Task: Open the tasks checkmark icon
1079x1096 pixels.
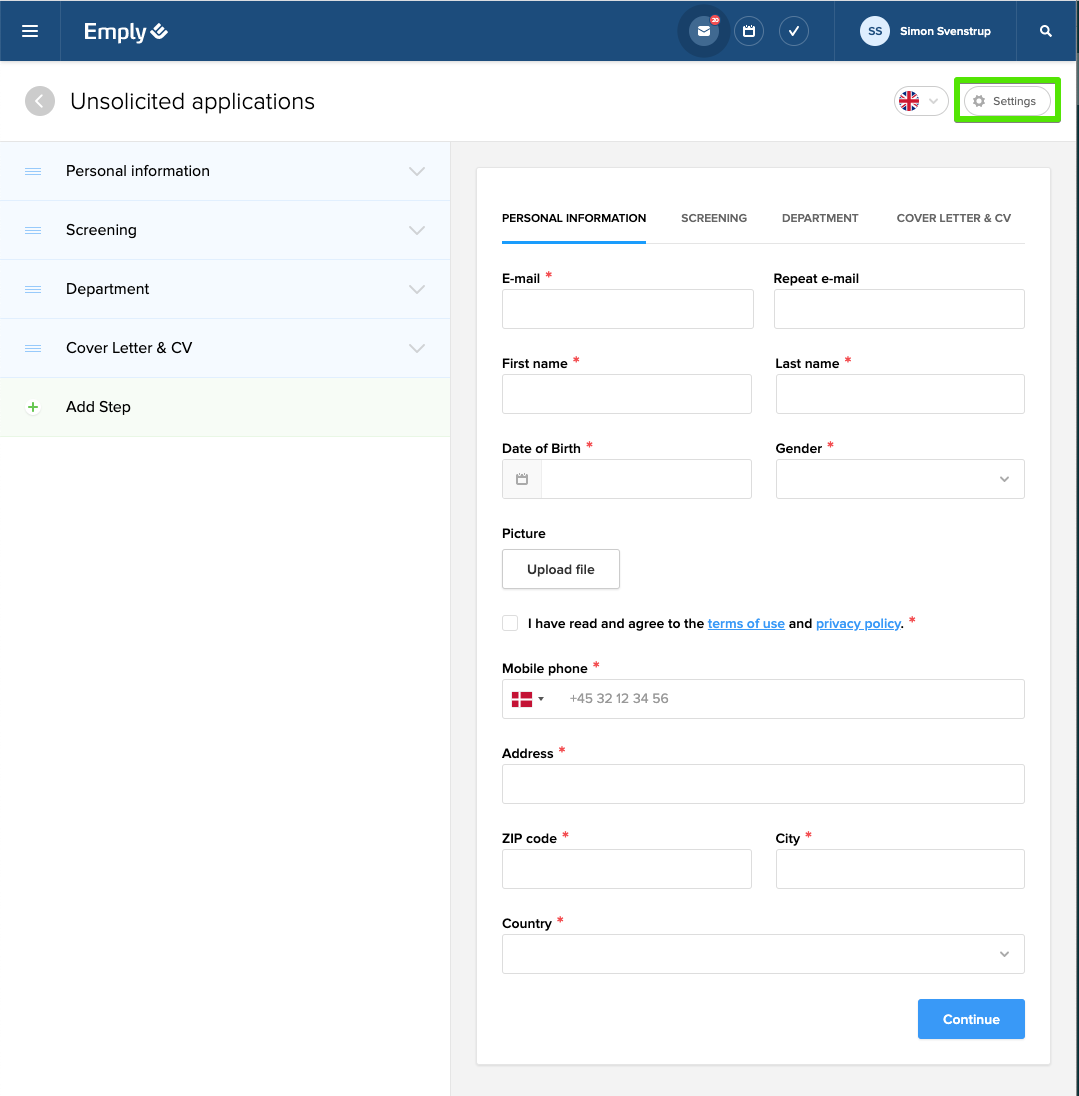Action: (794, 31)
